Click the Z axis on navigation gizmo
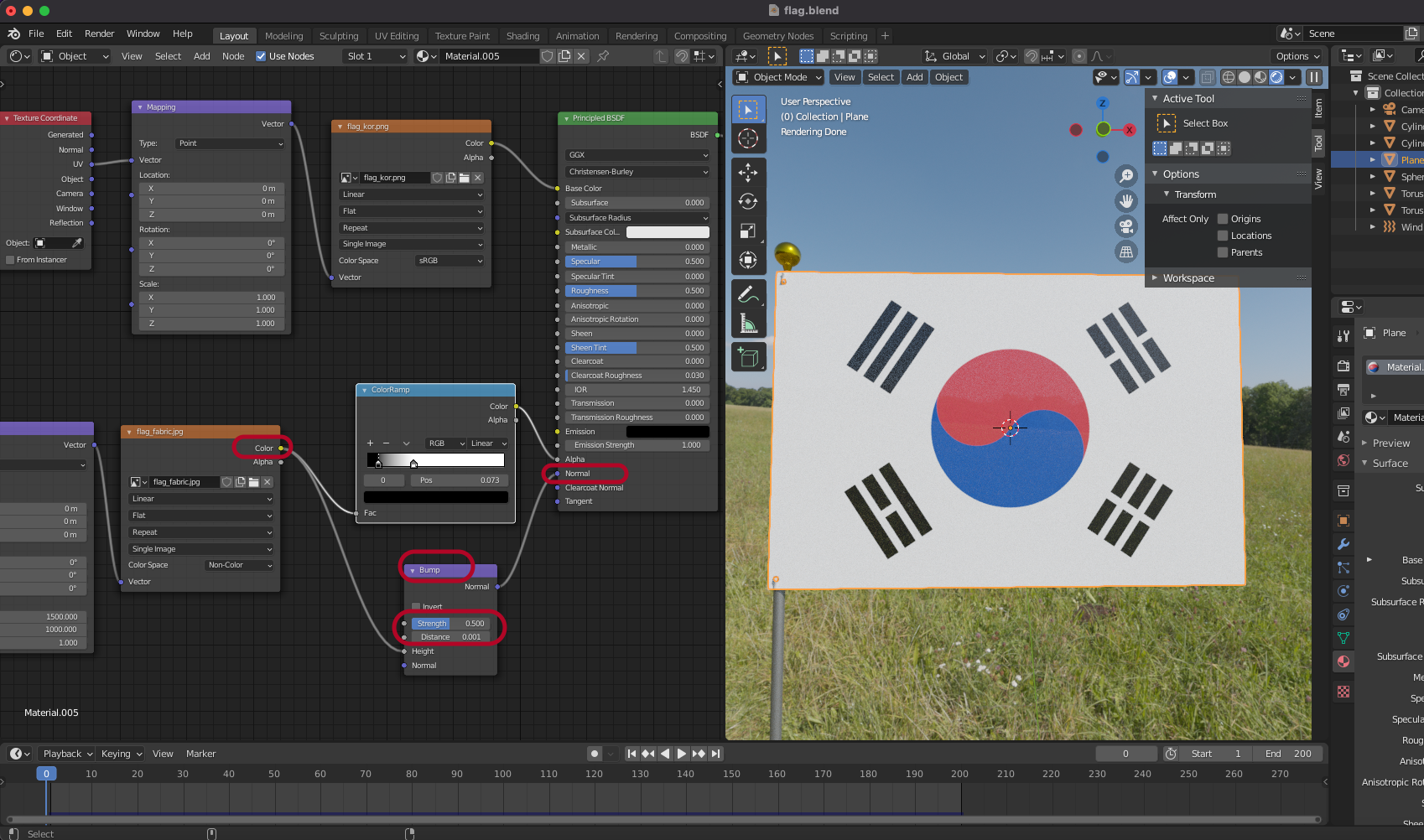Screen dimensions: 1424x840 click(1102, 103)
